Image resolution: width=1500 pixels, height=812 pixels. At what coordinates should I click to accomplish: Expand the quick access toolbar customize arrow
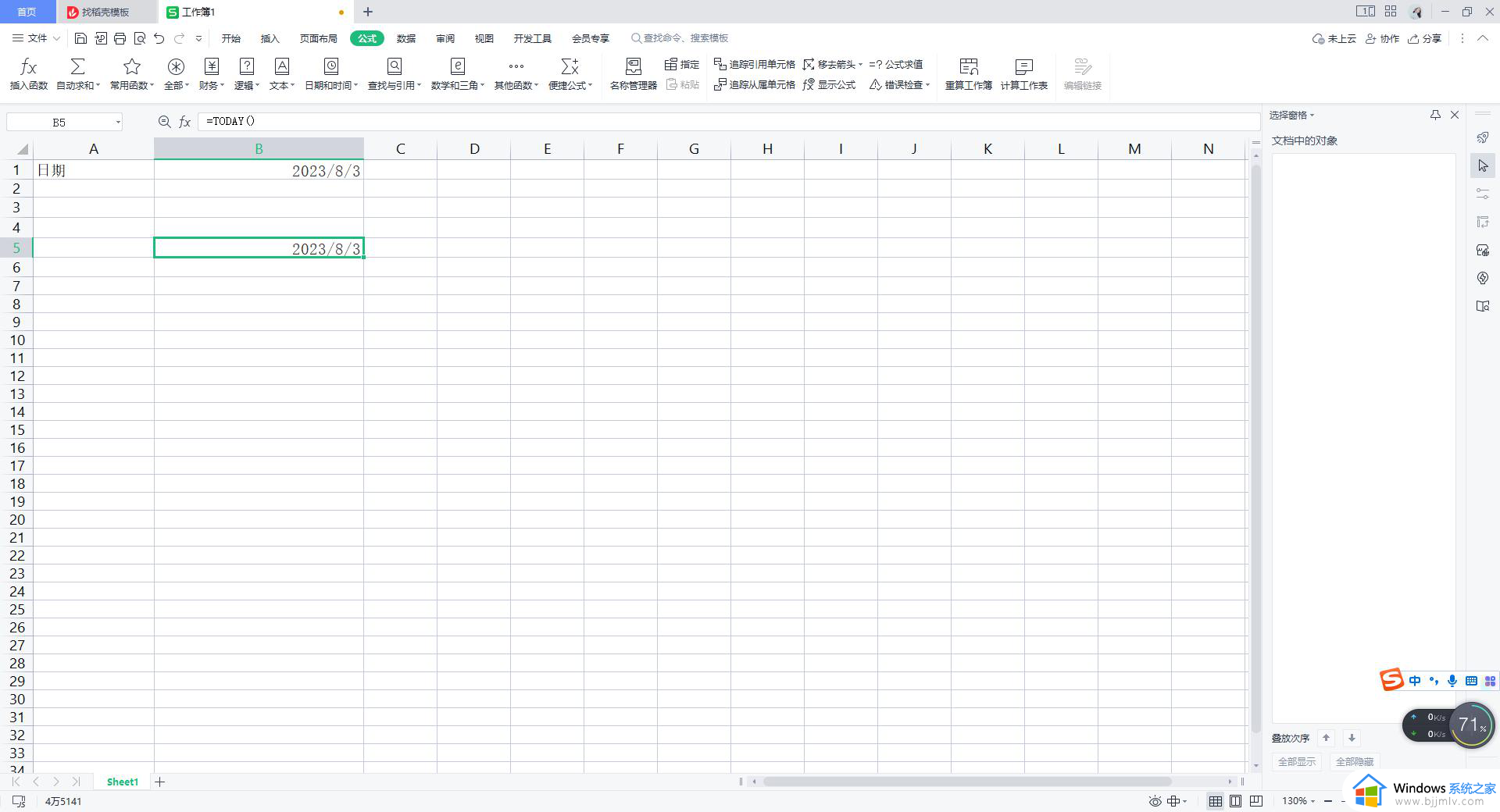click(x=199, y=38)
